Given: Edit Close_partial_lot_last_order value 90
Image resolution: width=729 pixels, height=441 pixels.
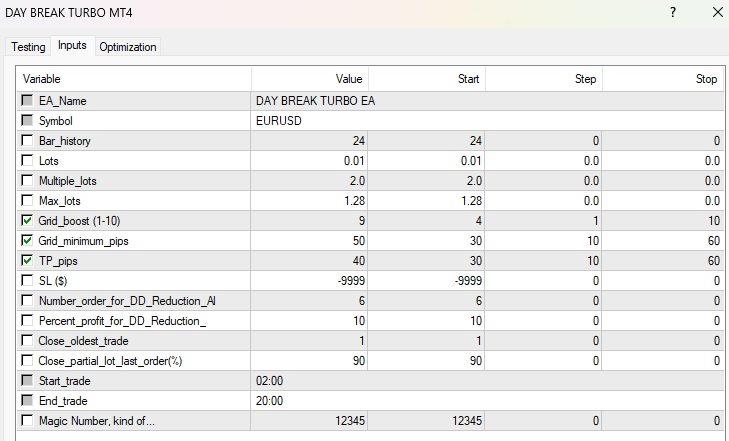Looking at the screenshot, I should [x=309, y=361].
